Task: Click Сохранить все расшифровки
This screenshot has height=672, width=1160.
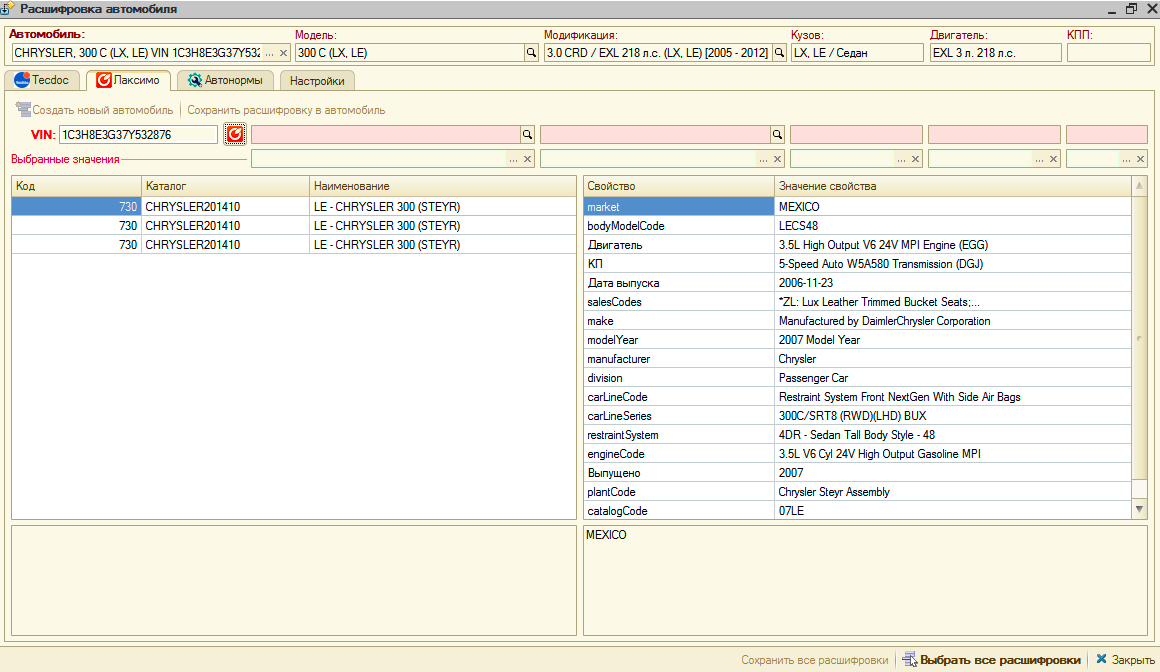Action: 815,660
